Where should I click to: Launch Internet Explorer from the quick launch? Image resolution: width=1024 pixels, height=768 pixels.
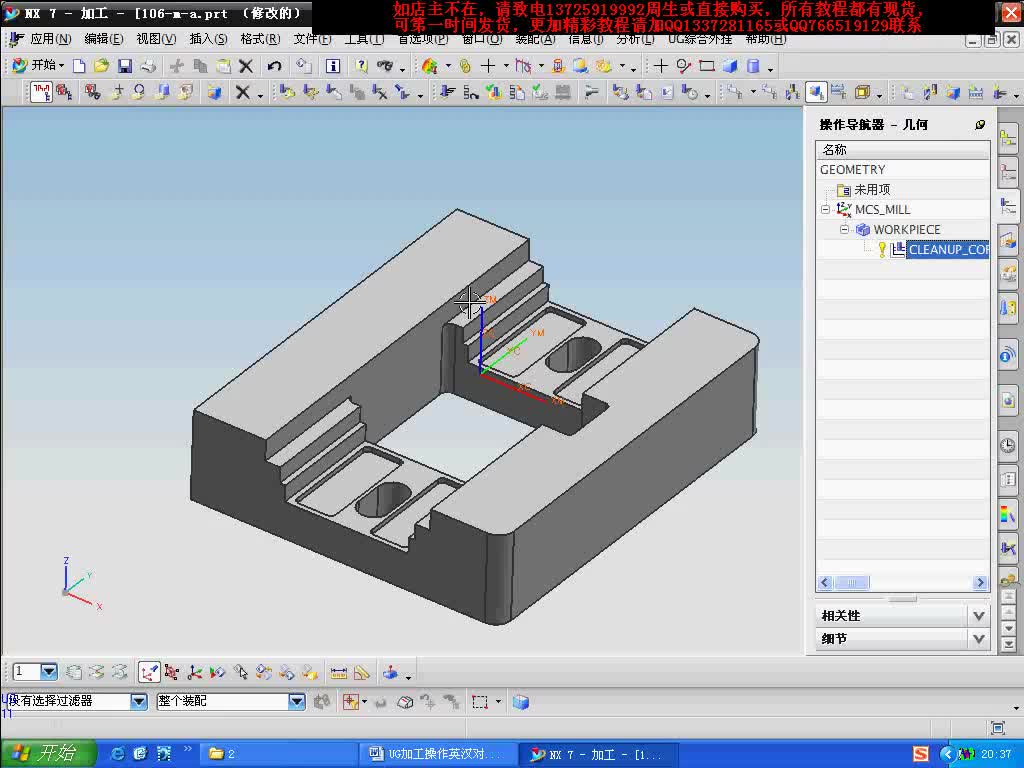click(x=118, y=754)
